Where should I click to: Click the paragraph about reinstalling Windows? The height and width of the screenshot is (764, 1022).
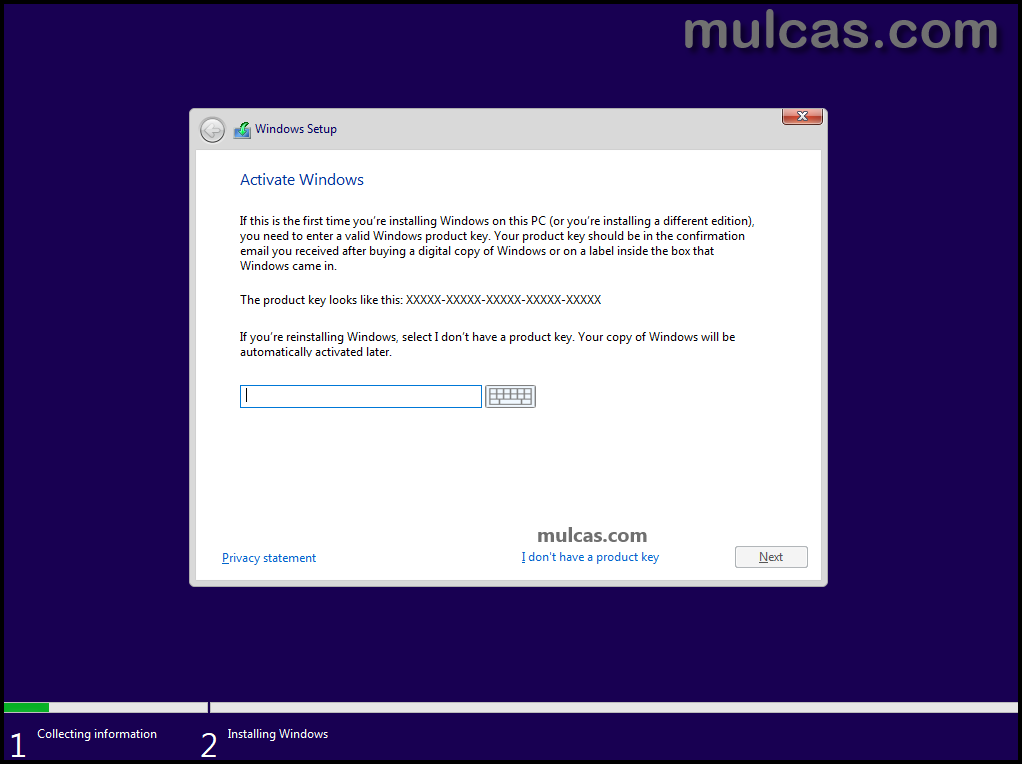[x=487, y=344]
